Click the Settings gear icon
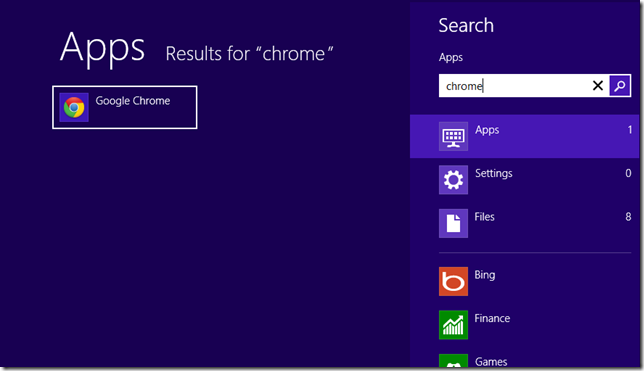 453,180
